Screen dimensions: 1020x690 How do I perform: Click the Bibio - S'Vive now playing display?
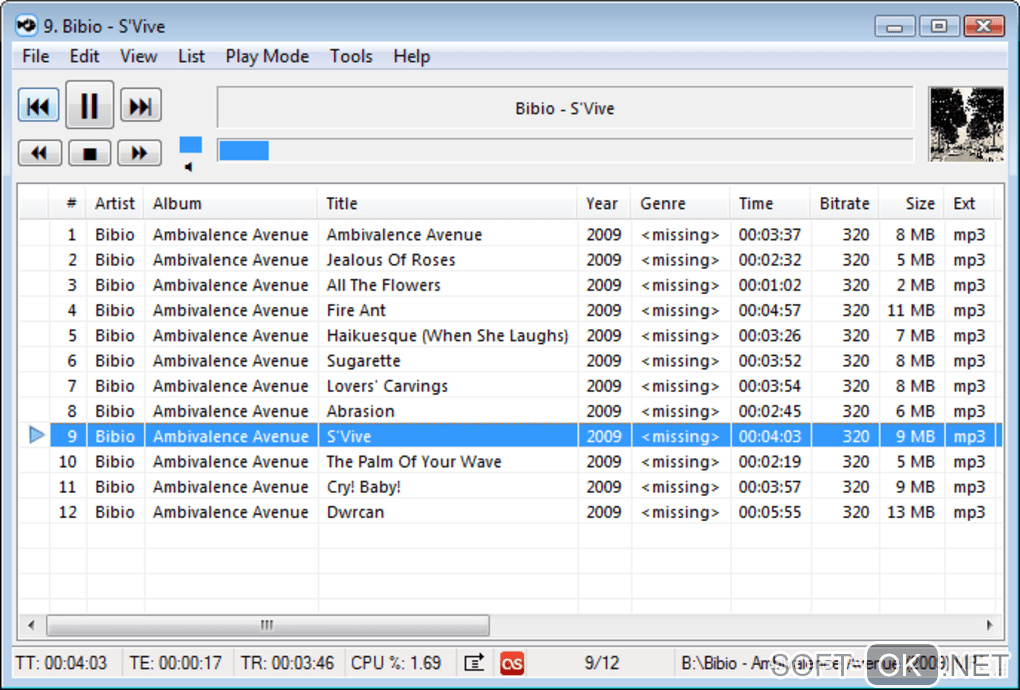[x=565, y=108]
